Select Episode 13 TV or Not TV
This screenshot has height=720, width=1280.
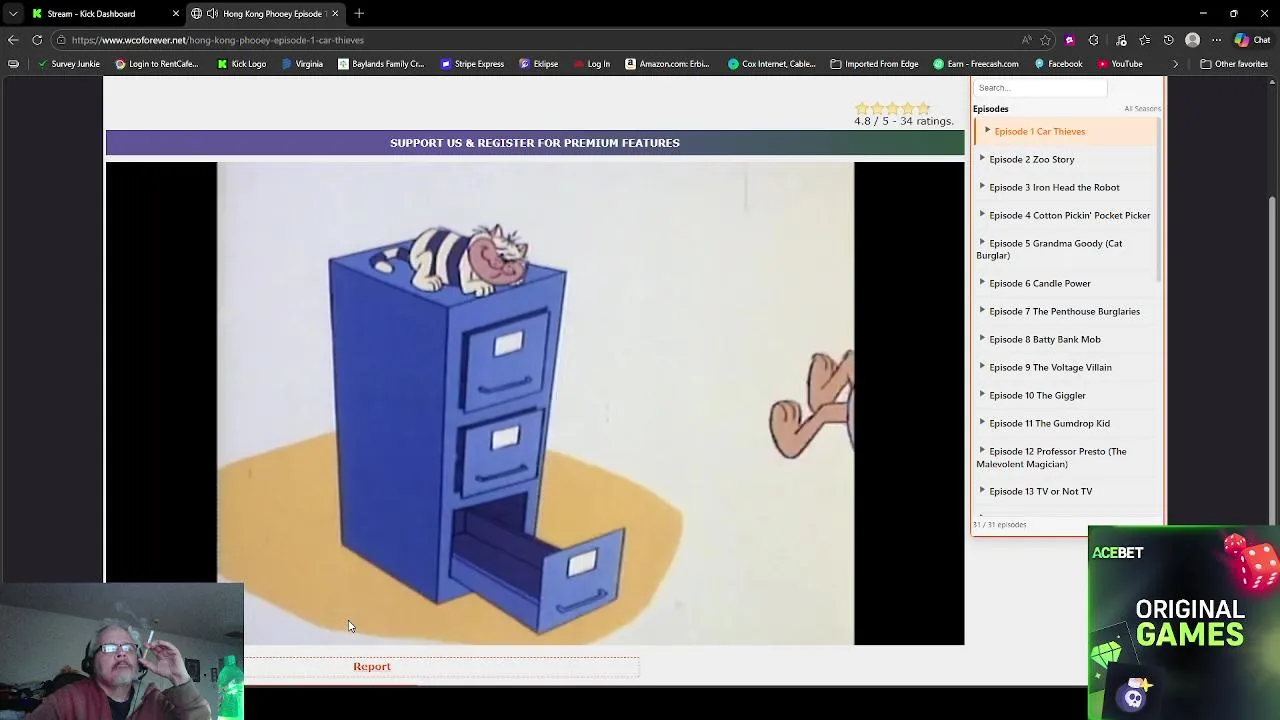[1065, 491]
